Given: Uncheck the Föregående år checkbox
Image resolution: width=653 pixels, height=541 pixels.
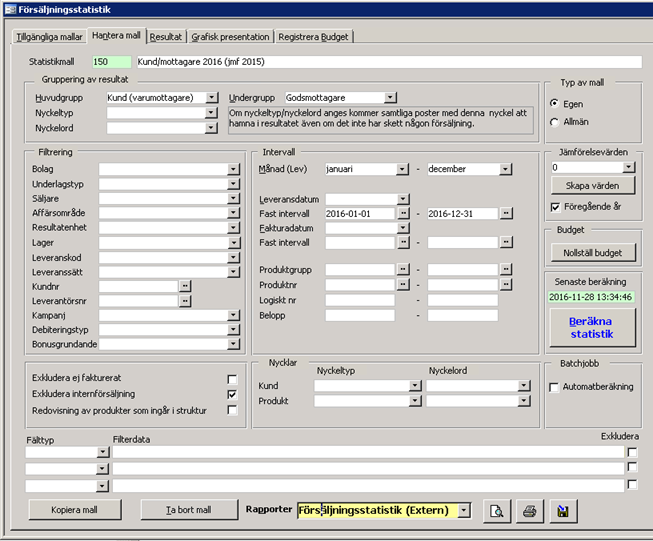Looking at the screenshot, I should click(x=557, y=207).
